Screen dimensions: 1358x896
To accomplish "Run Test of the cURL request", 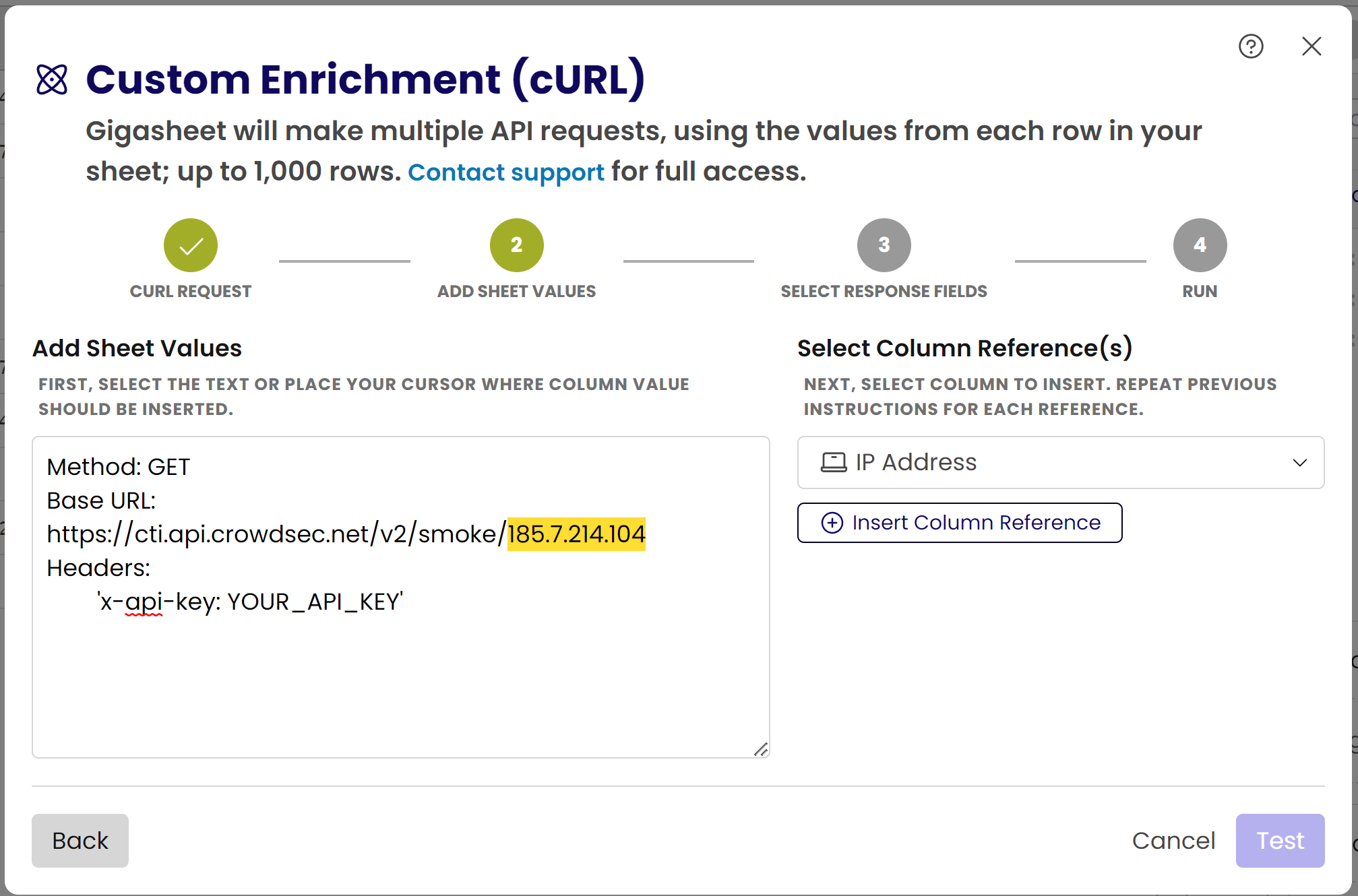I will pos(1279,840).
